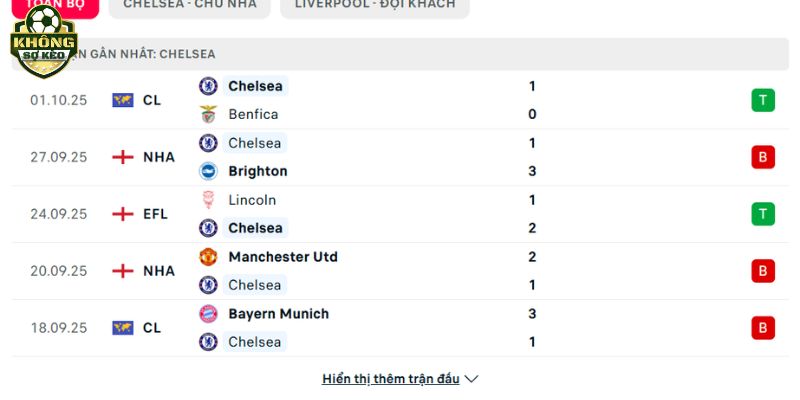Click the England flag icon for 27.09.25

point(123,157)
